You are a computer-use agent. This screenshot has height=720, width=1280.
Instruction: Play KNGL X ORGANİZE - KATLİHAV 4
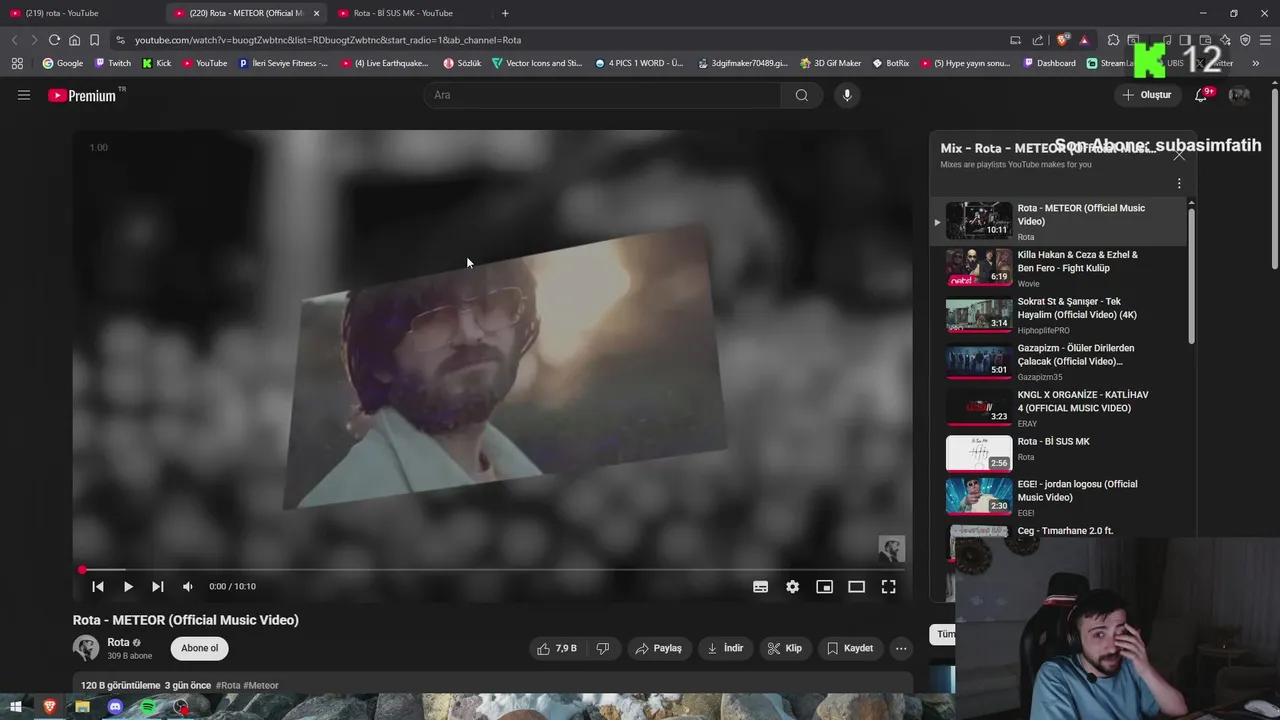click(1058, 408)
